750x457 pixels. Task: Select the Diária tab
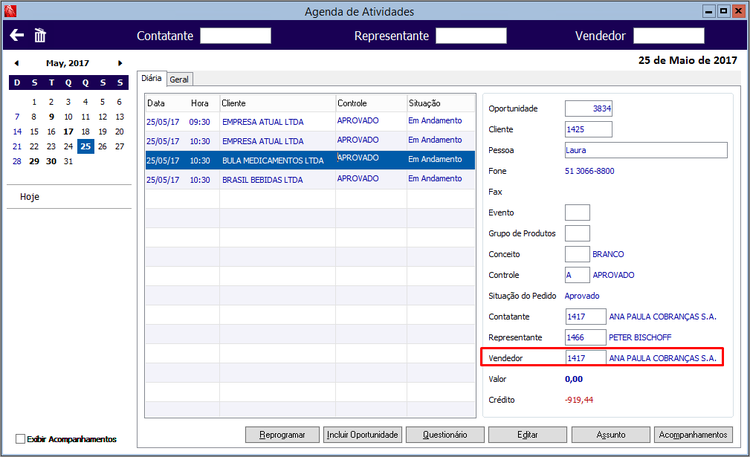[152, 78]
